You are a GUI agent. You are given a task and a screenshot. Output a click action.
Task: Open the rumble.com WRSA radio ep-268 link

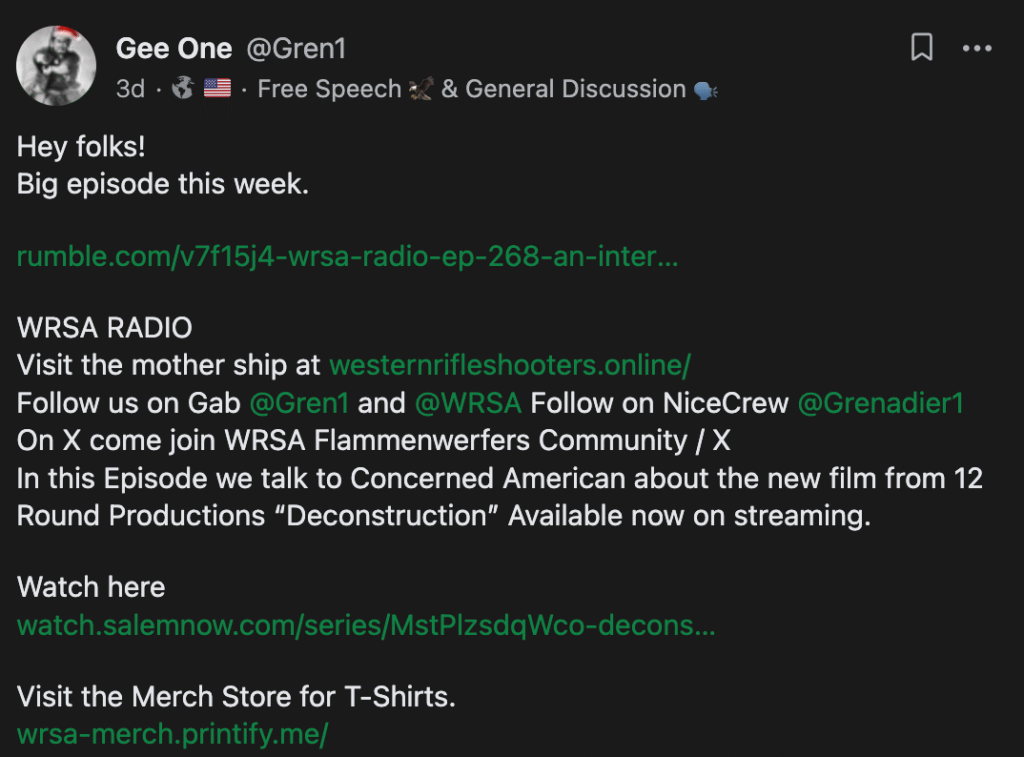(x=347, y=257)
